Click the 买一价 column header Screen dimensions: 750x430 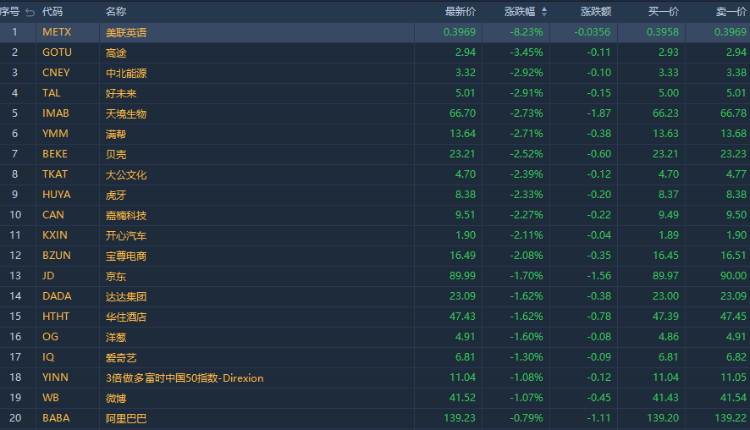click(663, 12)
